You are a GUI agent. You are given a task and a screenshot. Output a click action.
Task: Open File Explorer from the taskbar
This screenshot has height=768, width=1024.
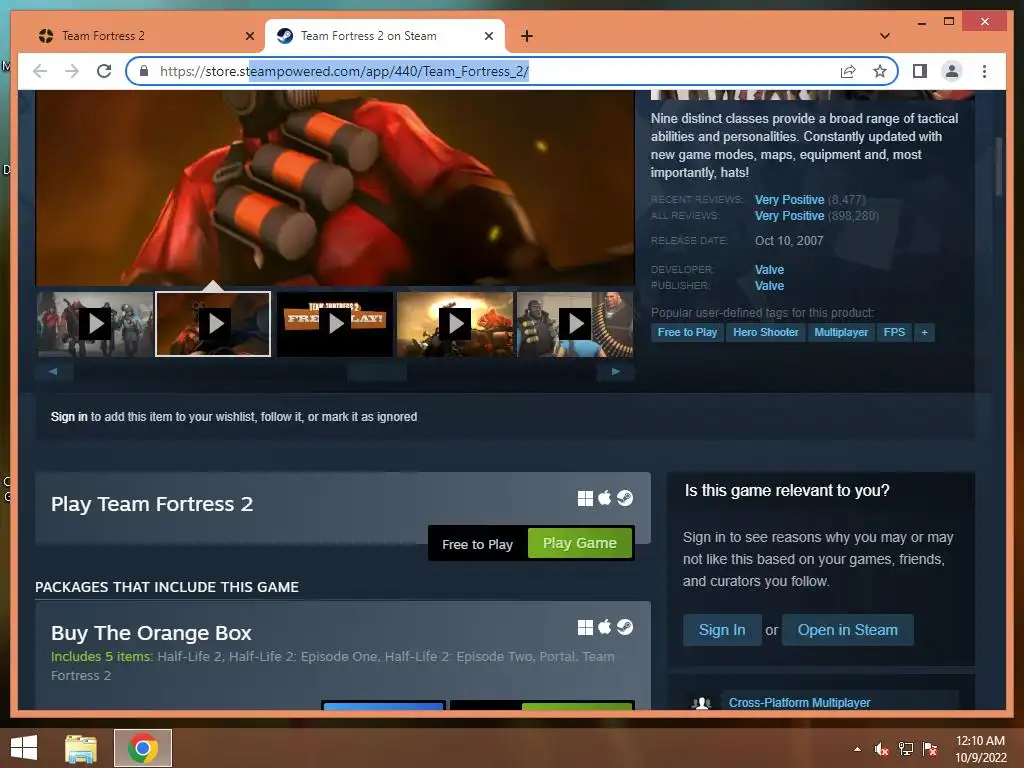(x=81, y=748)
